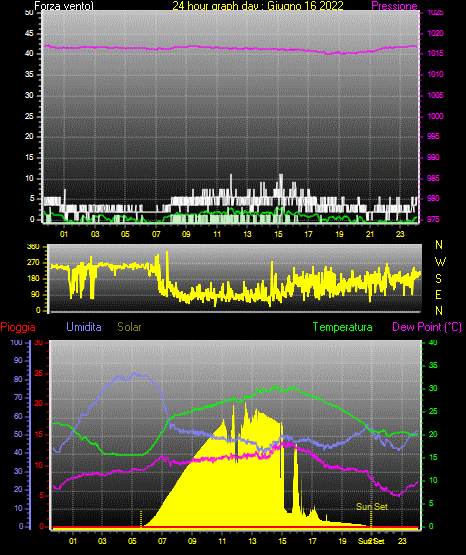Click the 100 value on humidity scale
The image size is (466, 555).
pos(17,342)
